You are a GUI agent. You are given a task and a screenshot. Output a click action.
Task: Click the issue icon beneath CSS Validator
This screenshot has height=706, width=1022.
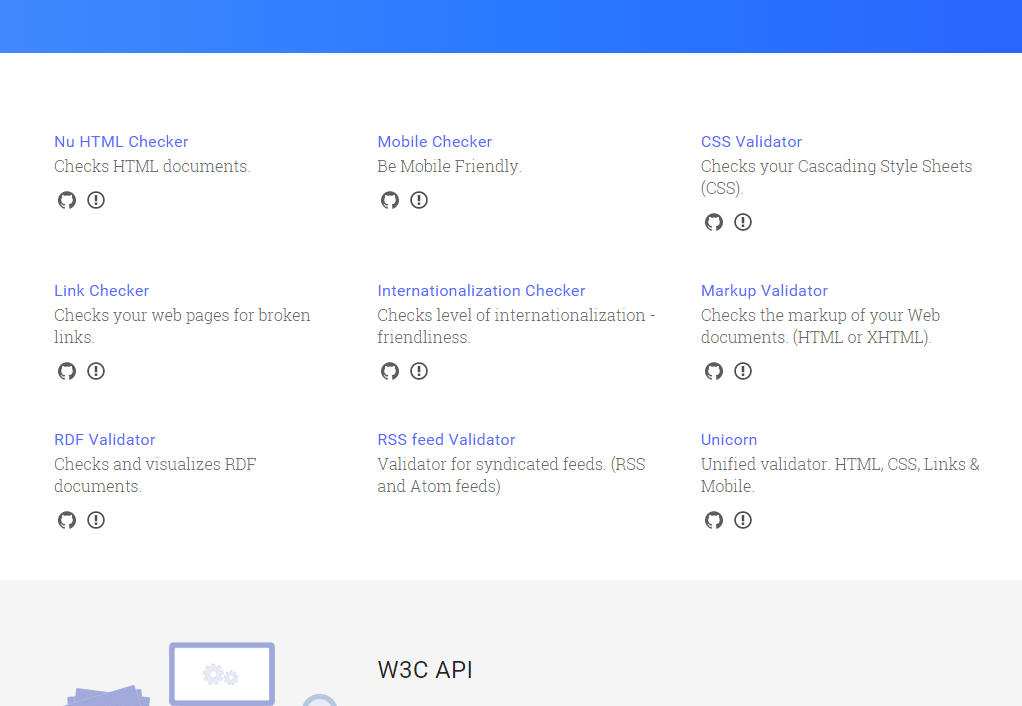(743, 222)
